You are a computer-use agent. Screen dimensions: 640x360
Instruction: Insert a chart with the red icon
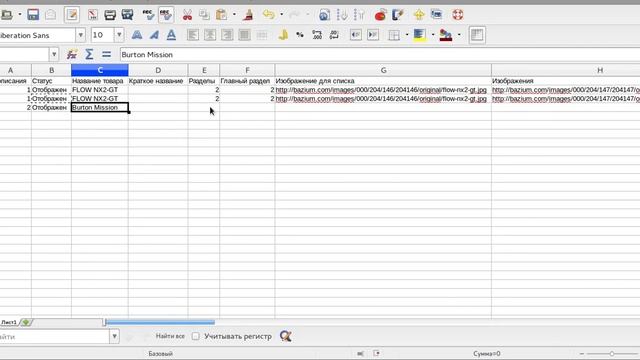point(380,15)
